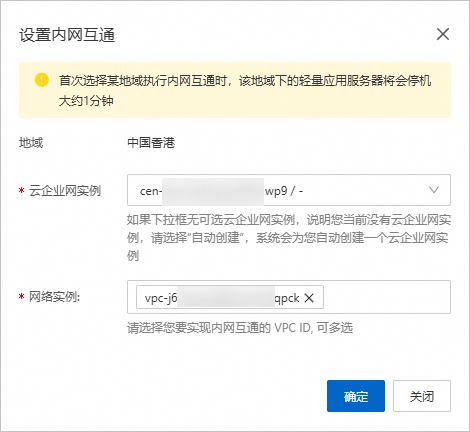Image resolution: width=470 pixels, height=432 pixels.
Task: Click the 云企业网实例 field label
Action: coord(65,191)
